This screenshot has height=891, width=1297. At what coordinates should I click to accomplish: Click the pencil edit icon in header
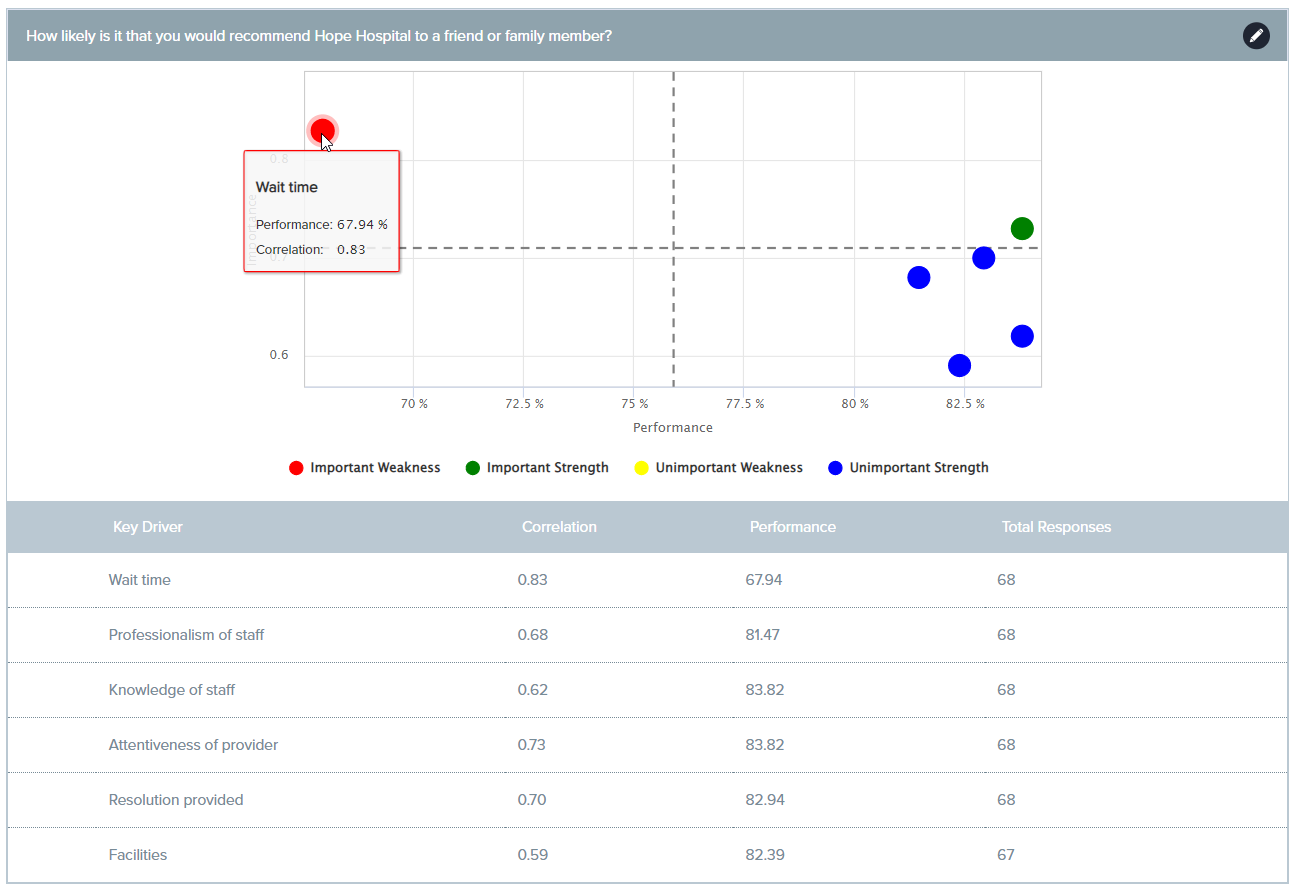pyautogui.click(x=1256, y=36)
